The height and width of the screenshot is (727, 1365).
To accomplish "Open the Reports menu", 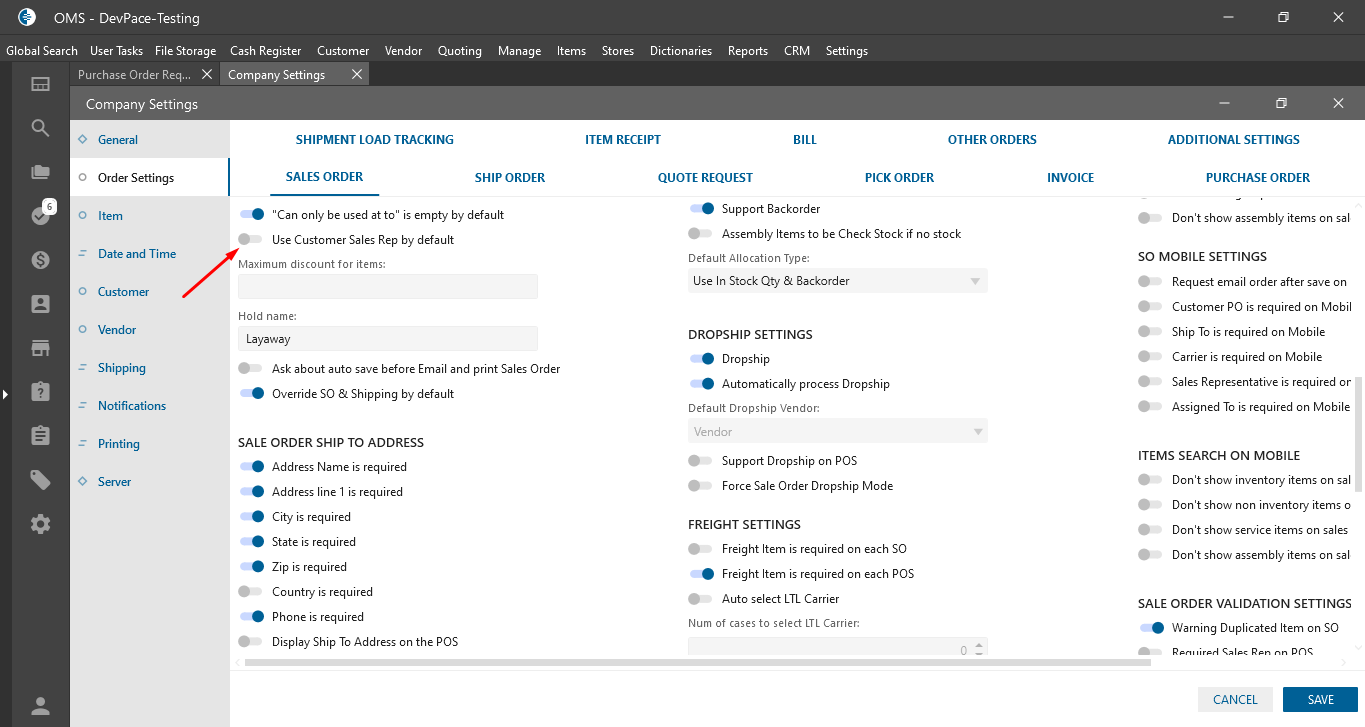I will pos(747,51).
